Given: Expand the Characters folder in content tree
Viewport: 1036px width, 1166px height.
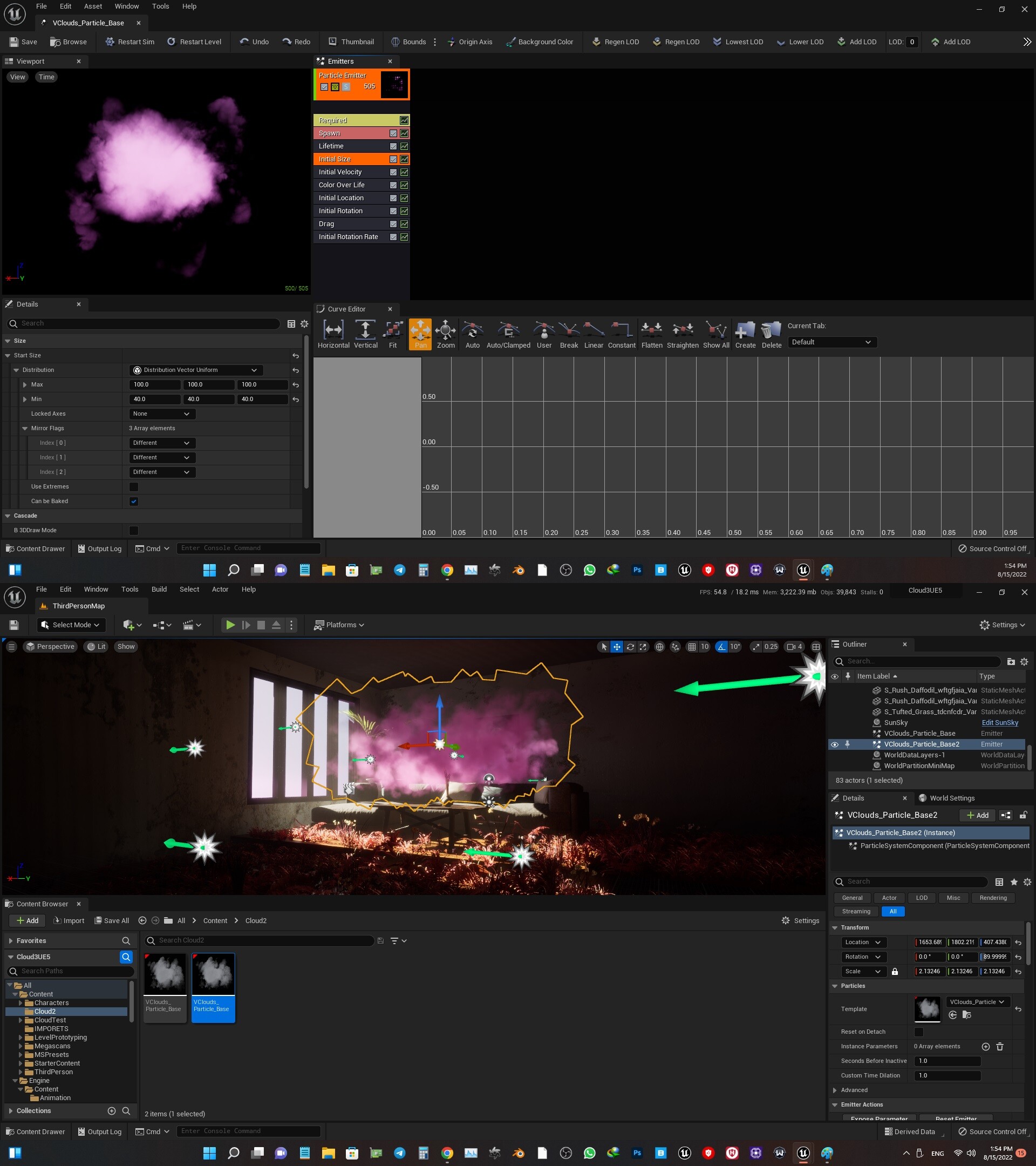Looking at the screenshot, I should [x=21, y=1003].
